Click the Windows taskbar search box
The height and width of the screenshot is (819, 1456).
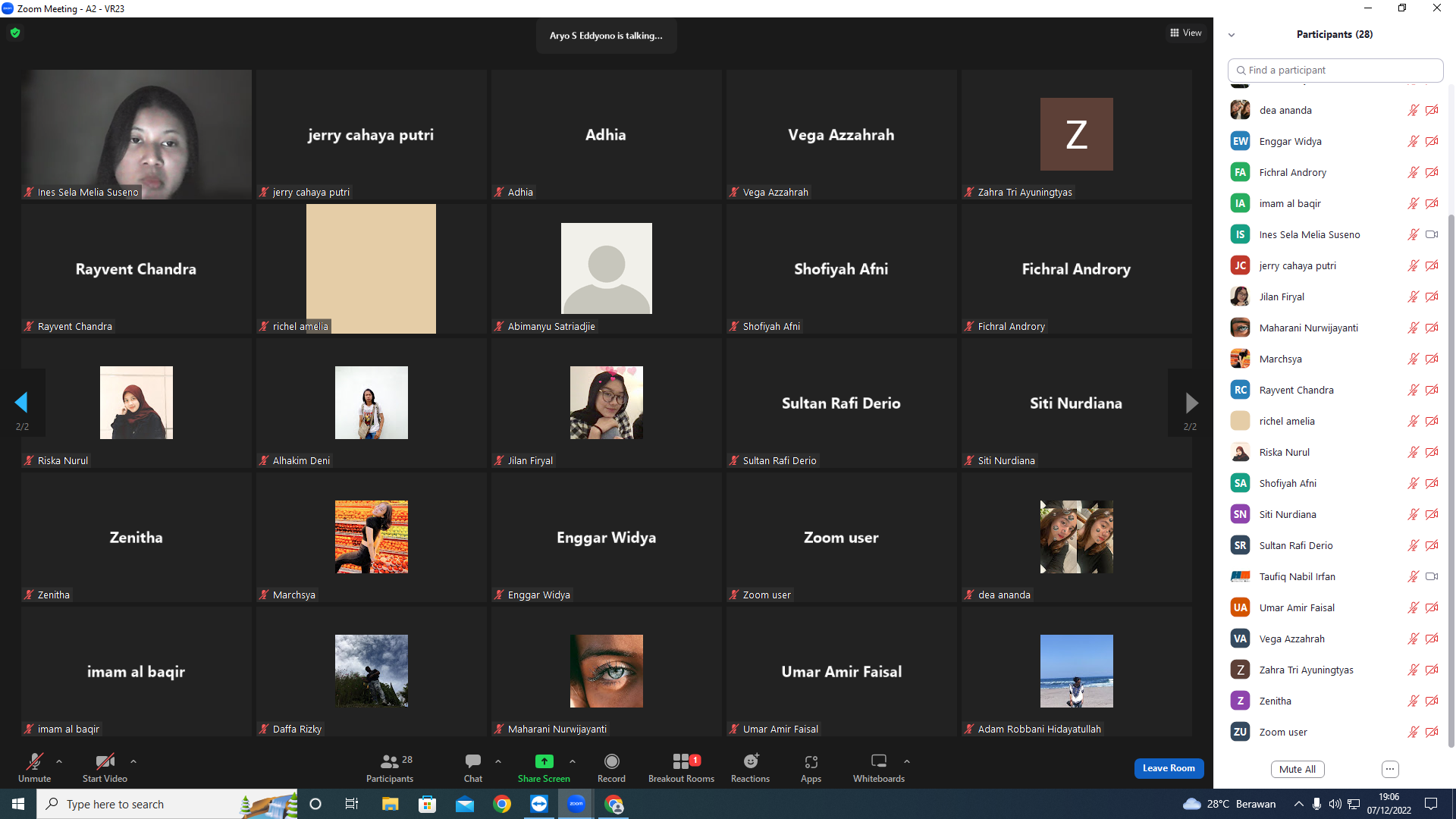[x=167, y=804]
